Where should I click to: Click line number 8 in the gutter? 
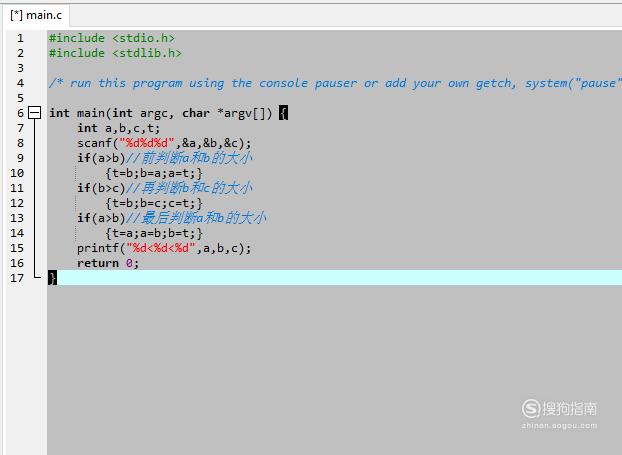(20, 143)
